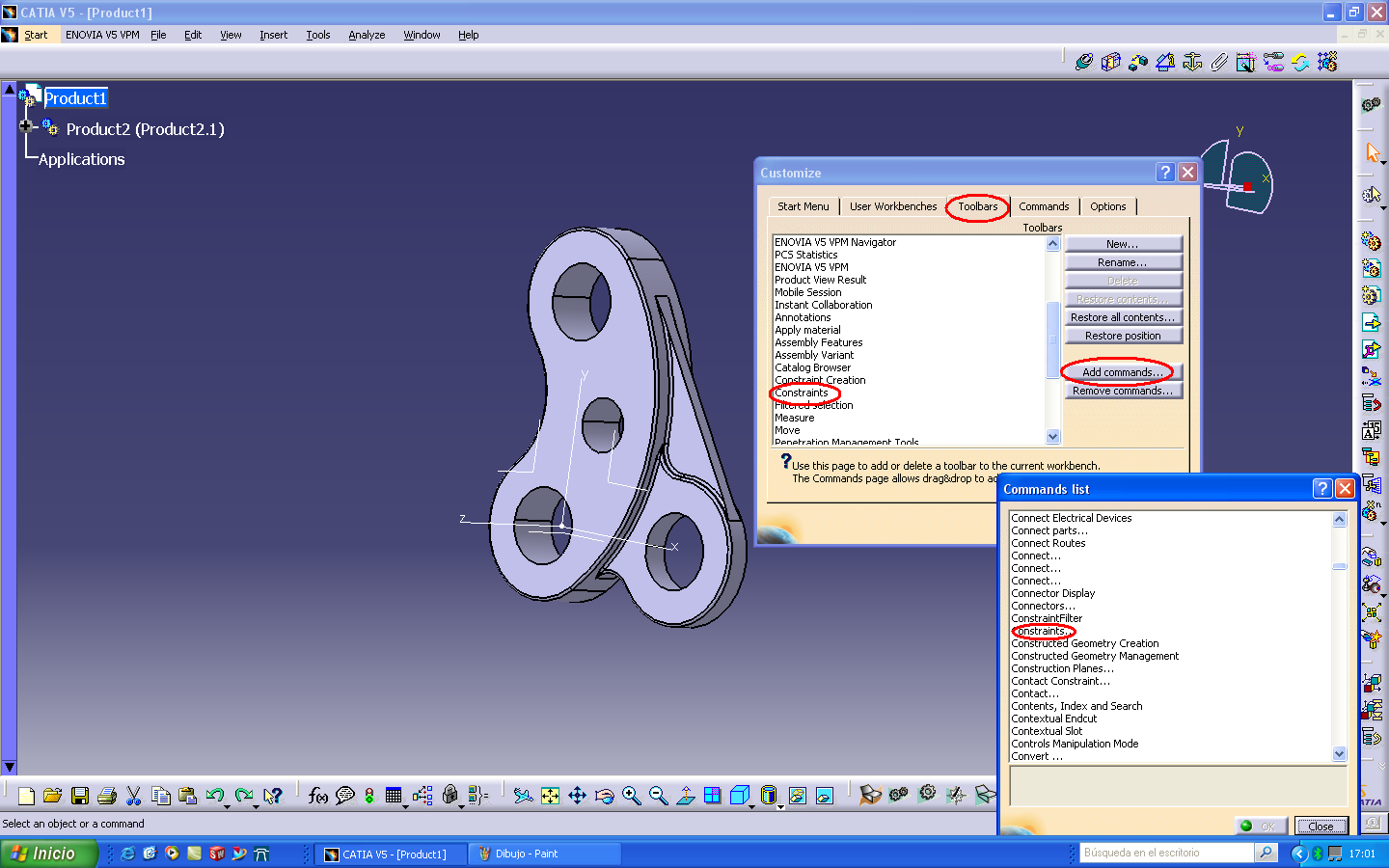Click Restore all contents... button

click(x=1123, y=317)
